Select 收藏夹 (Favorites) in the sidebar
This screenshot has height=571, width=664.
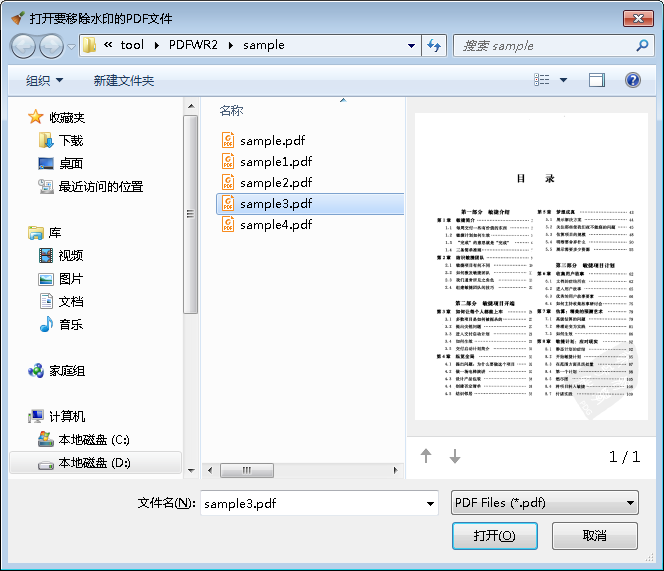(x=67, y=117)
